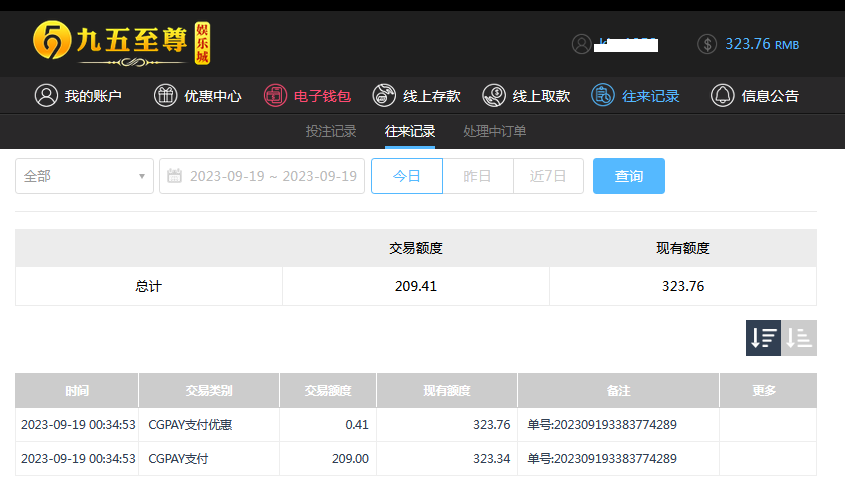Click the 信息公告 bell icon
The image size is (845, 481).
[723, 96]
